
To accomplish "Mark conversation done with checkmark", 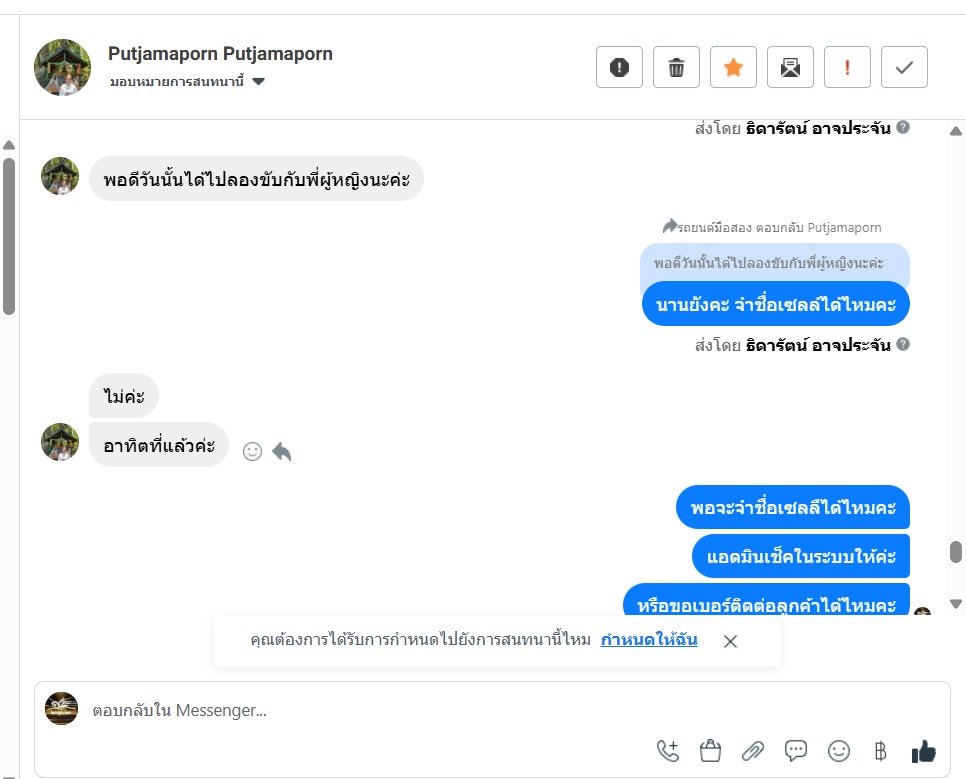I will pos(904,67).
